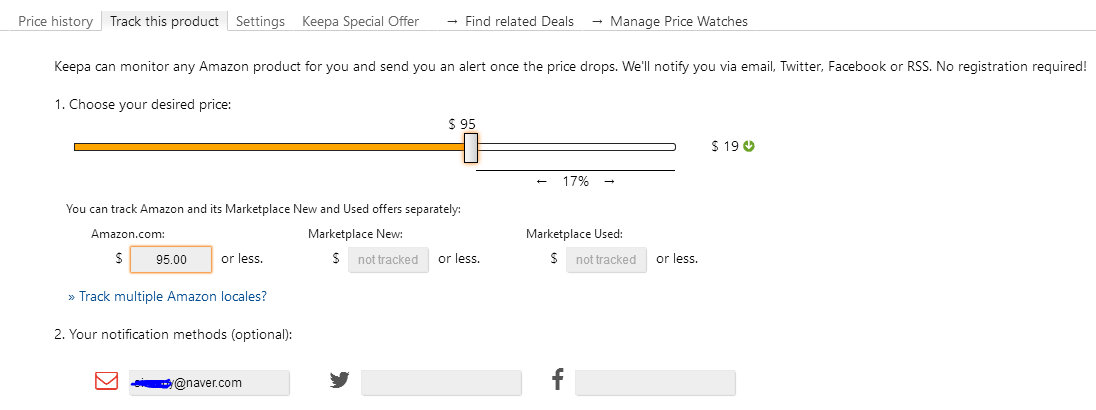Click the green down arrow beside $ 19

[749, 146]
